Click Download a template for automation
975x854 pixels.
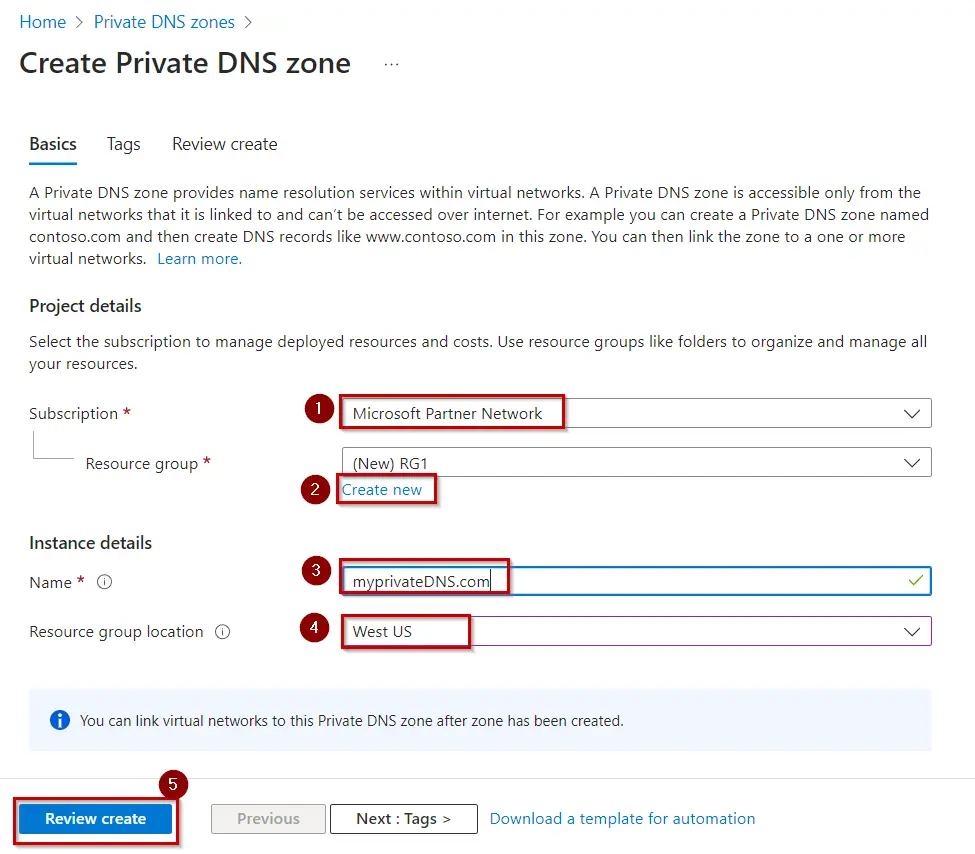point(622,818)
